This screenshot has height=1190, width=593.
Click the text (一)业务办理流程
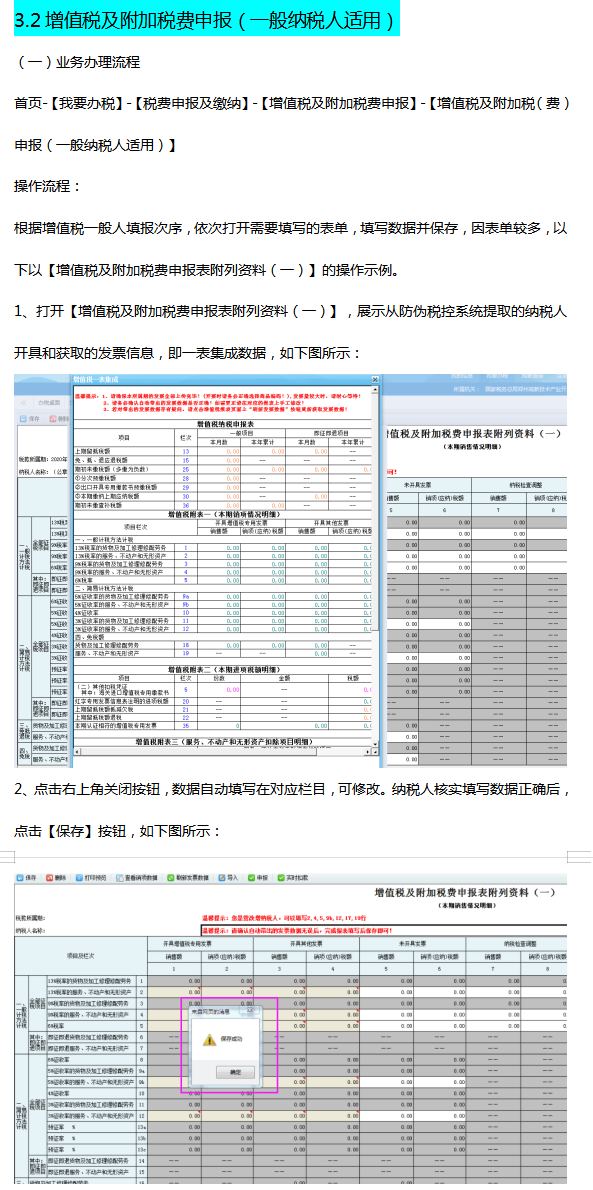77,62
